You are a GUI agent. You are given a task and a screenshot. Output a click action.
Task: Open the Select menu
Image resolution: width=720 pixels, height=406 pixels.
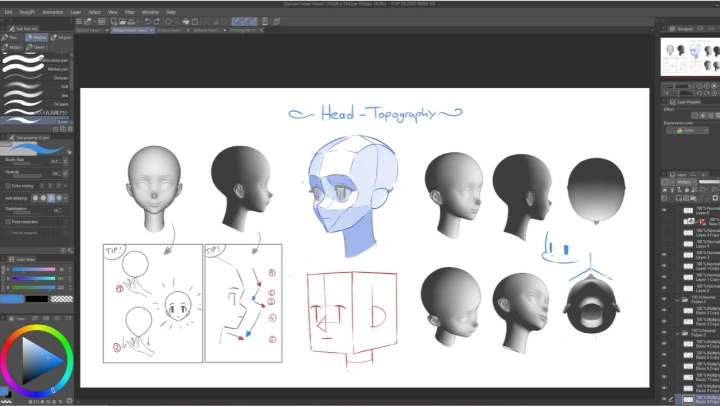95,12
